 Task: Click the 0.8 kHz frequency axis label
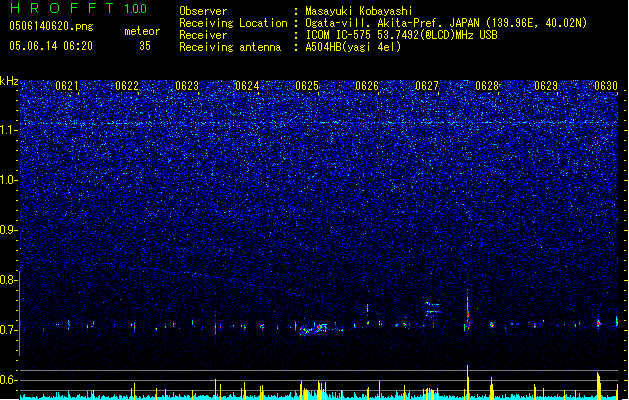coord(9,280)
